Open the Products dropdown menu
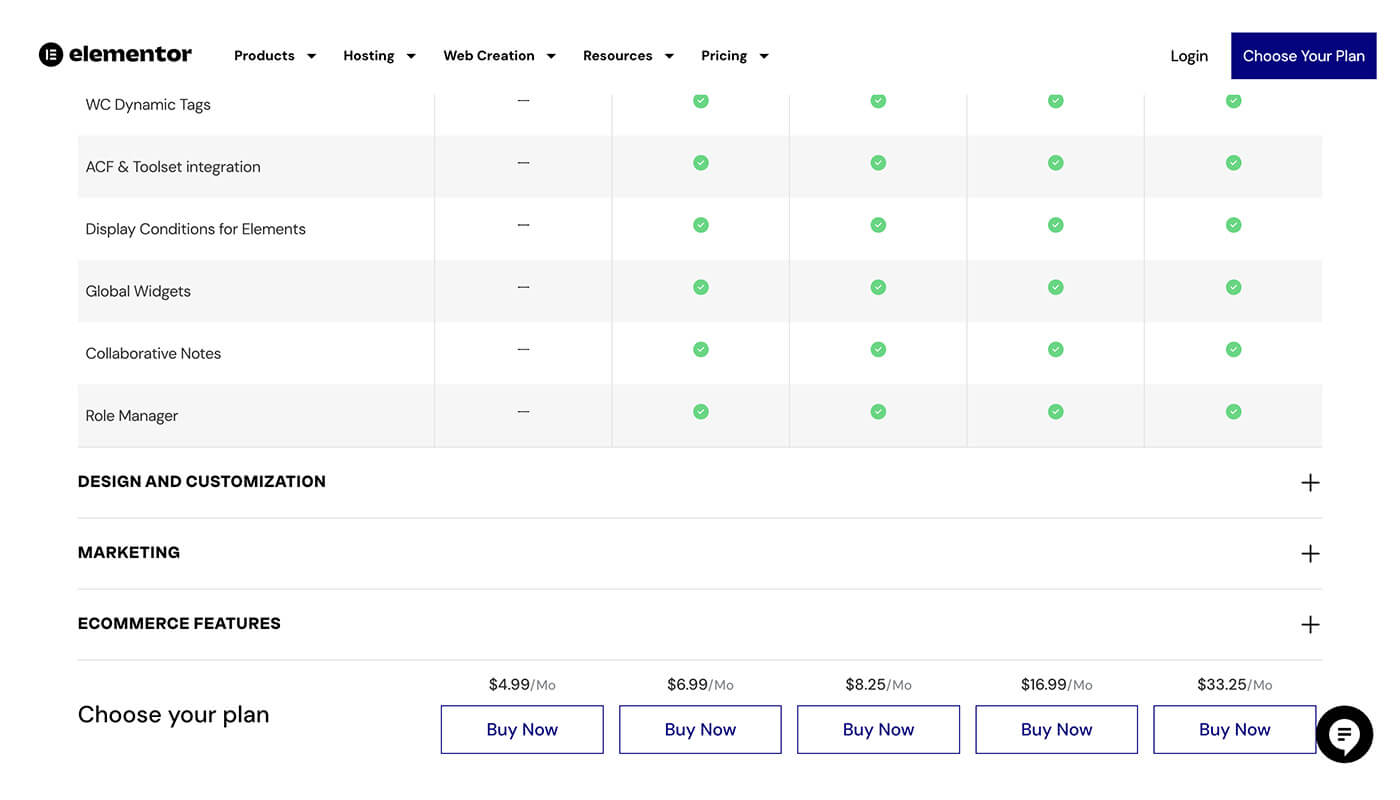 point(275,56)
